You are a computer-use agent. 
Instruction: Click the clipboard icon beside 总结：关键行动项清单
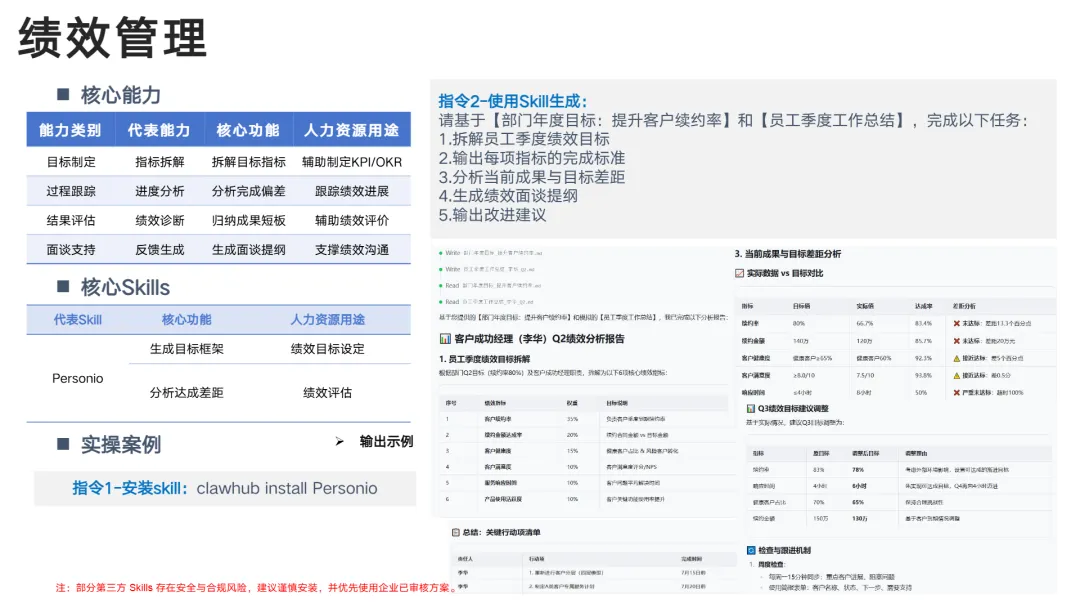click(x=455, y=532)
